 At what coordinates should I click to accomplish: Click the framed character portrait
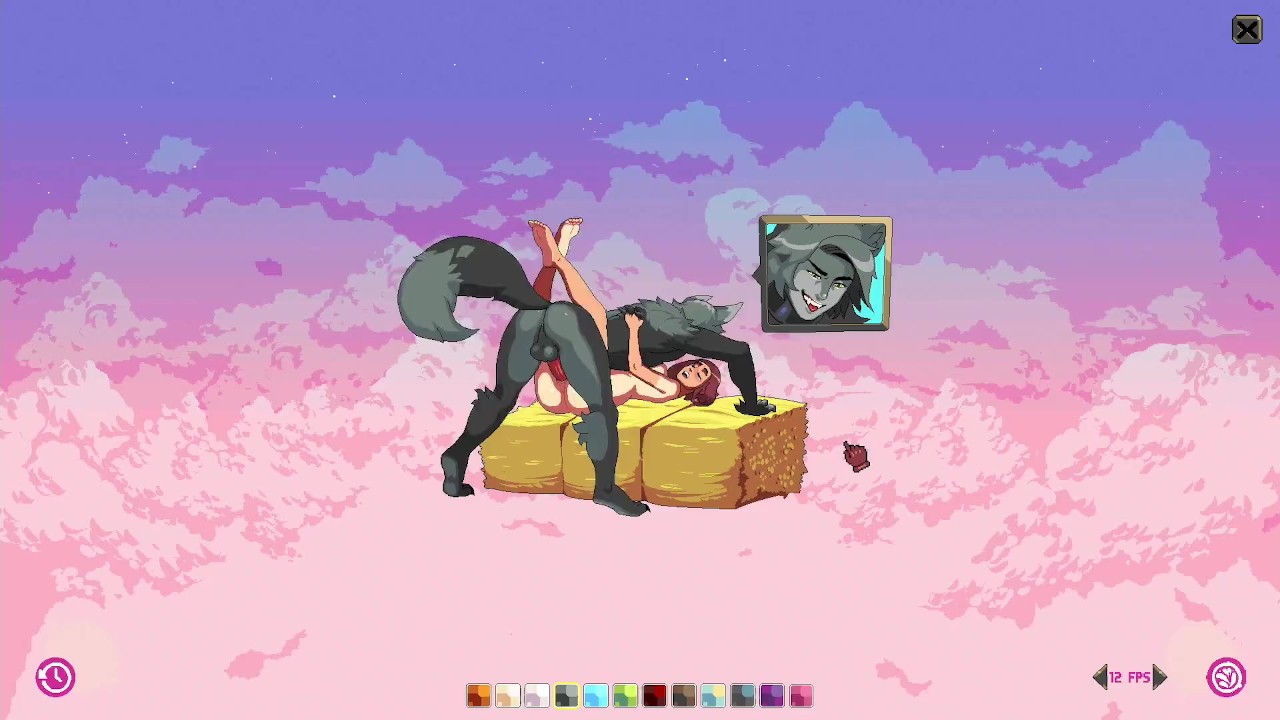825,274
